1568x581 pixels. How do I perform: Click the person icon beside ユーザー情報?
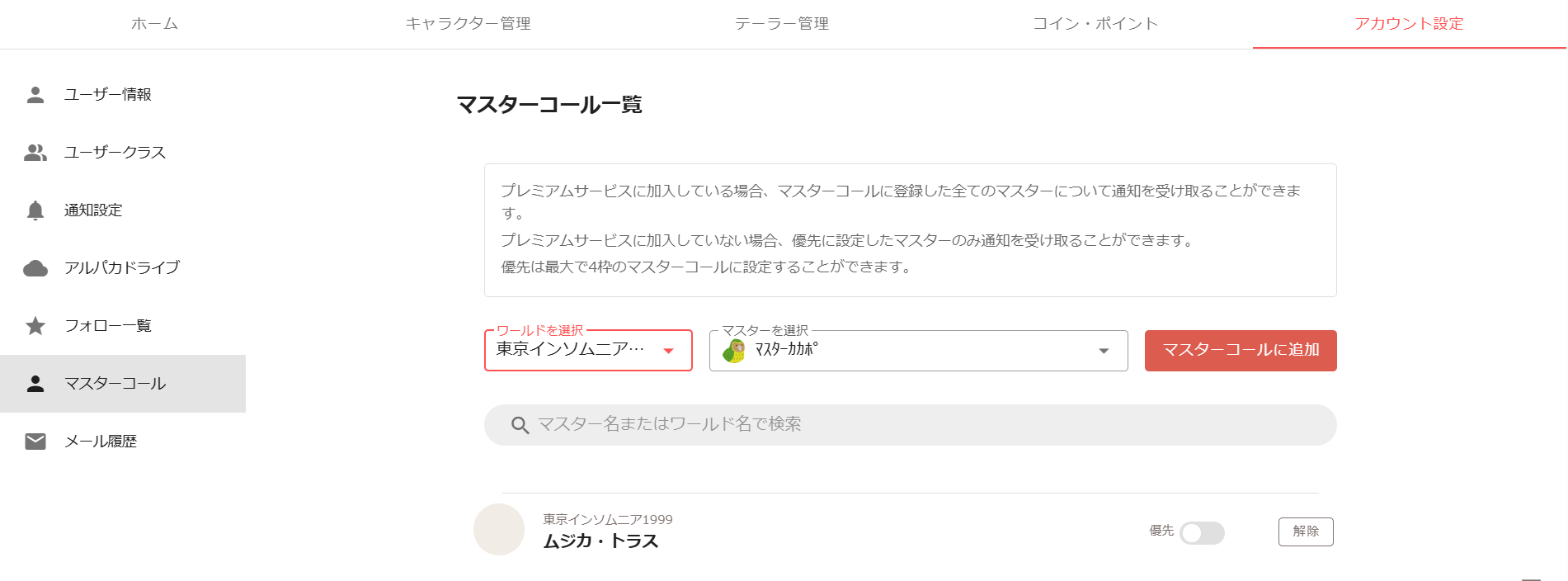coord(35,95)
